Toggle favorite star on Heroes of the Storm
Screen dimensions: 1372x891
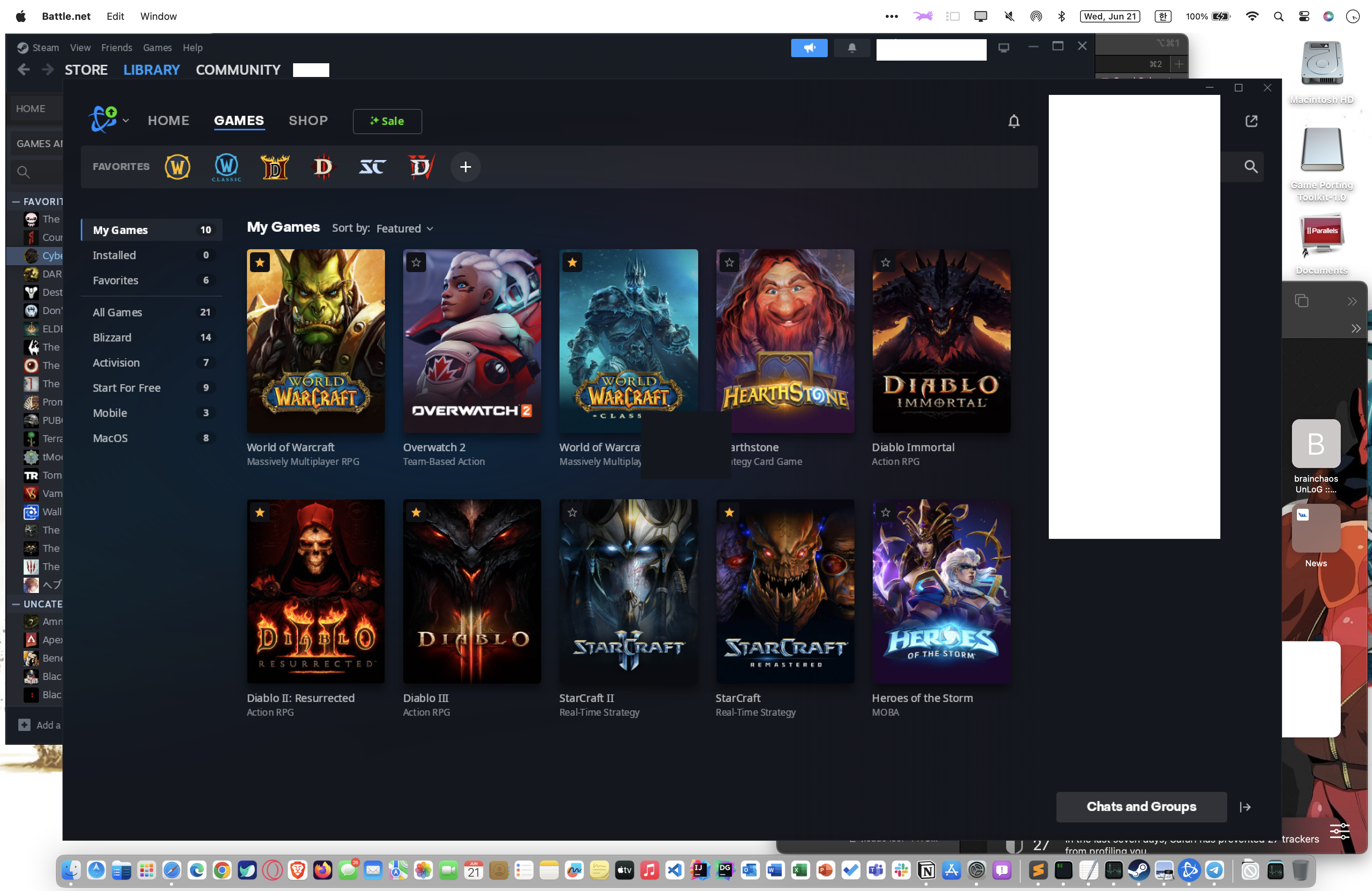click(885, 512)
